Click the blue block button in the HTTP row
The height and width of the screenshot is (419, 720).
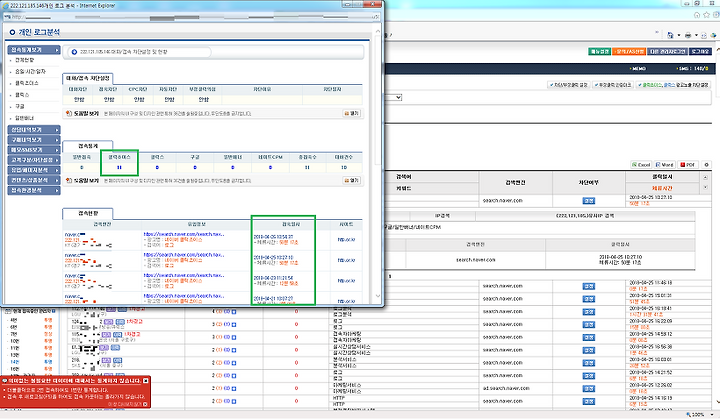[589, 402]
